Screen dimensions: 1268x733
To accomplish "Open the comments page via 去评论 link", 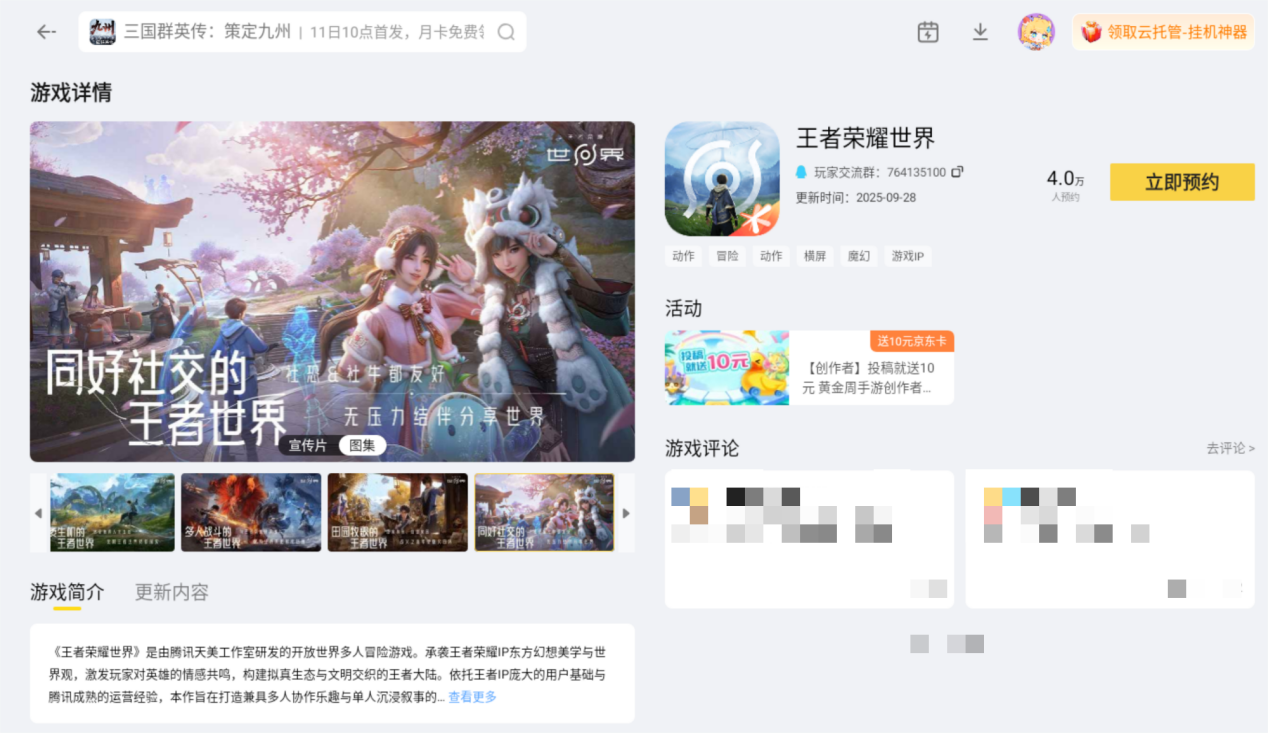I will coord(1229,449).
